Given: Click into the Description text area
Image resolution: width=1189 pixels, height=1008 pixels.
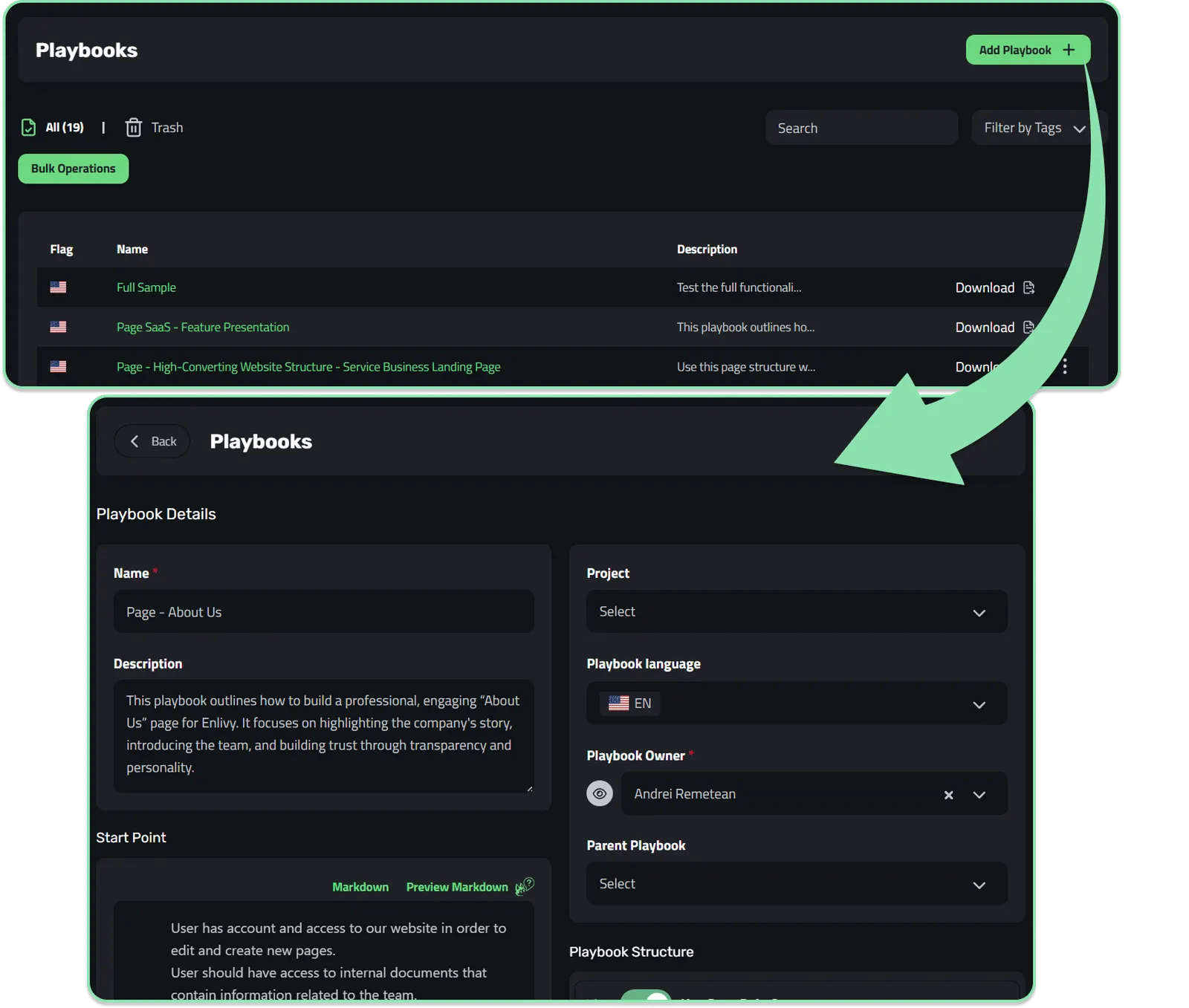Looking at the screenshot, I should (323, 735).
